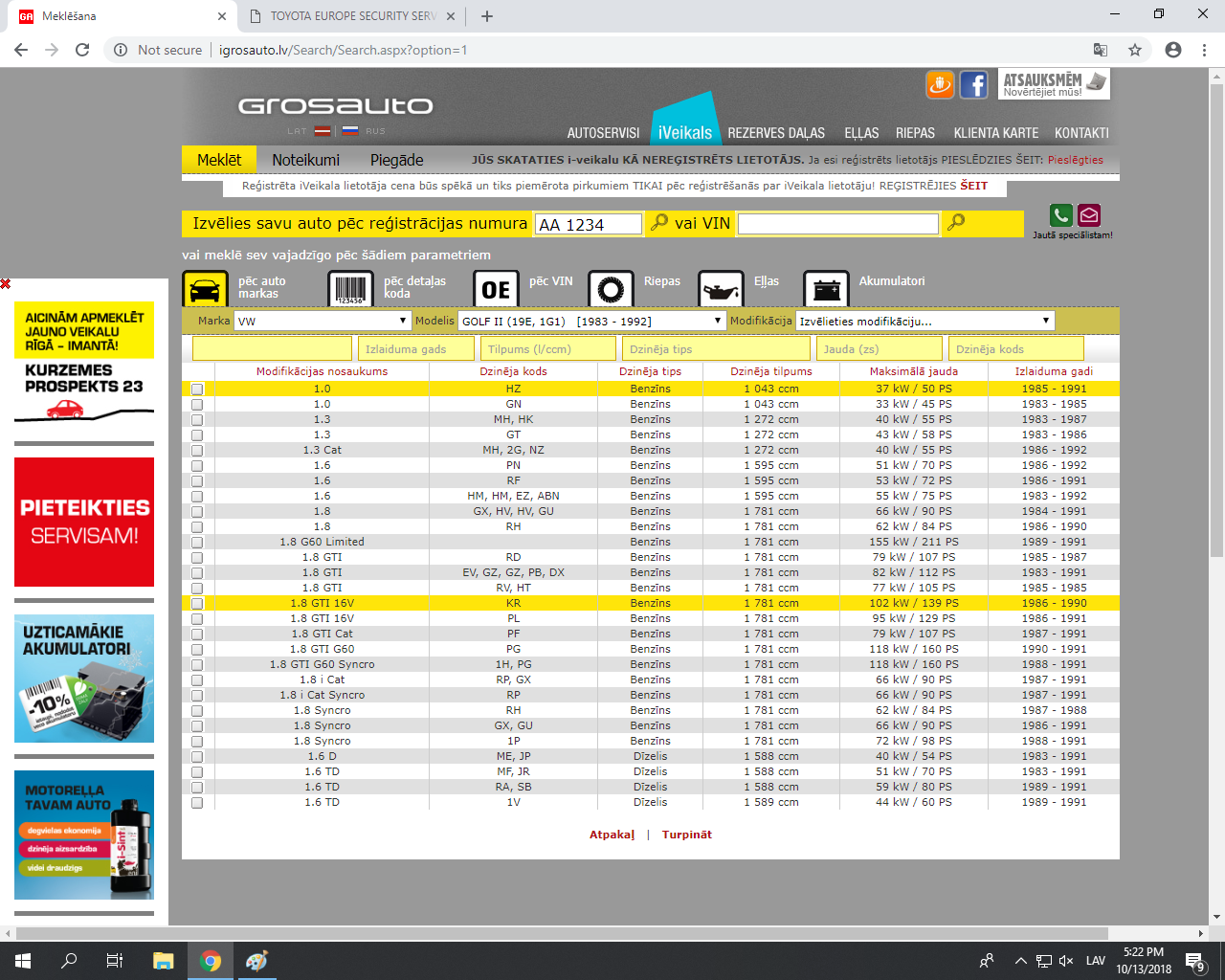Search by VIN magnifier icon
The width and height of the screenshot is (1225, 980).
(x=955, y=223)
